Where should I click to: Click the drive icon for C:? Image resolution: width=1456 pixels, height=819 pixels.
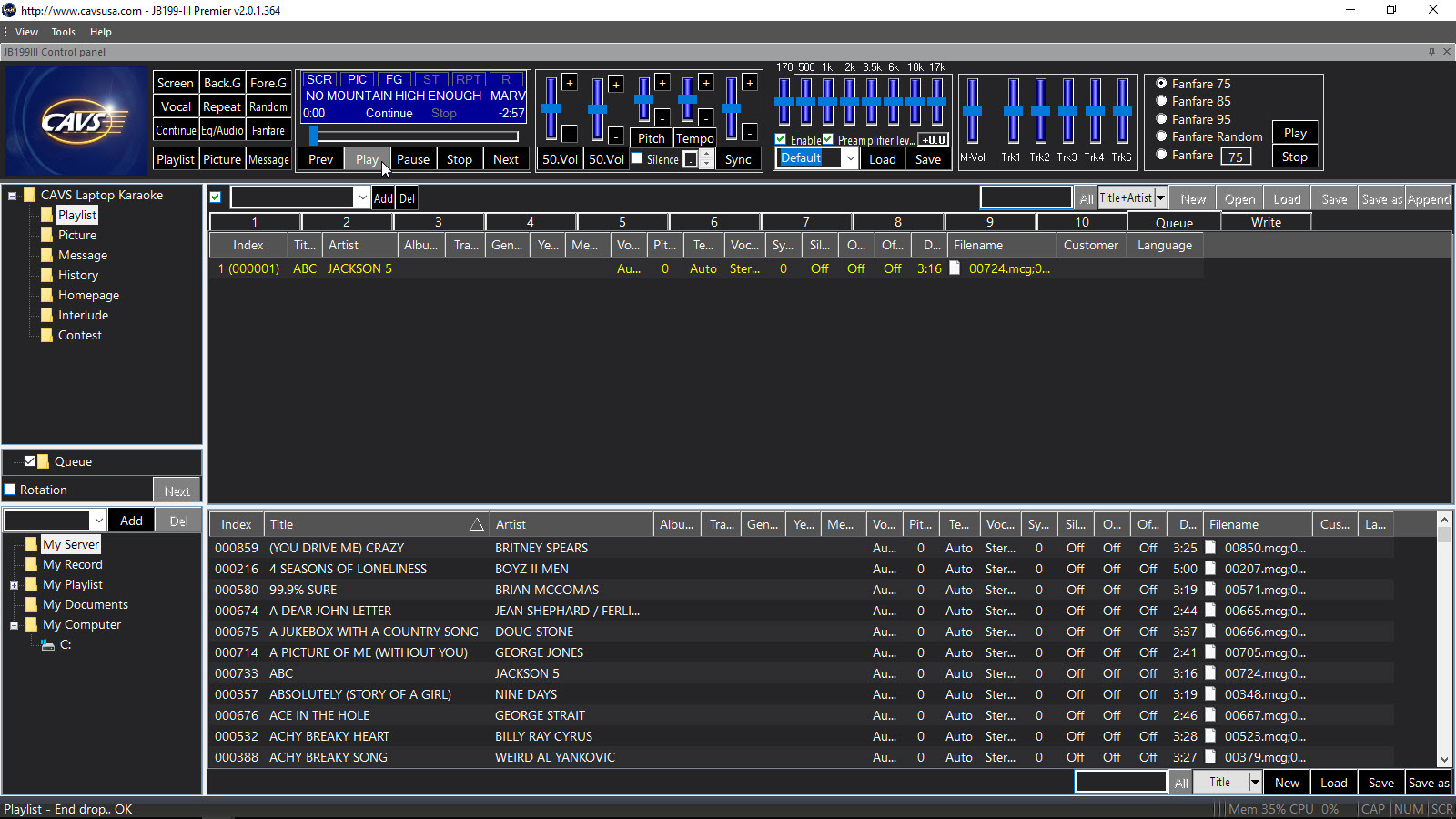click(x=47, y=644)
